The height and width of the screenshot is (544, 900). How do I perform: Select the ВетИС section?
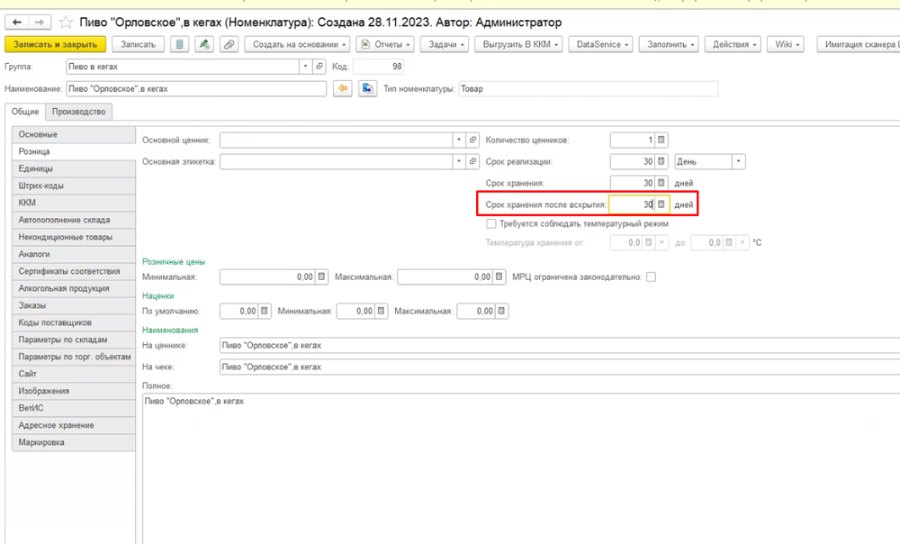[x=73, y=408]
